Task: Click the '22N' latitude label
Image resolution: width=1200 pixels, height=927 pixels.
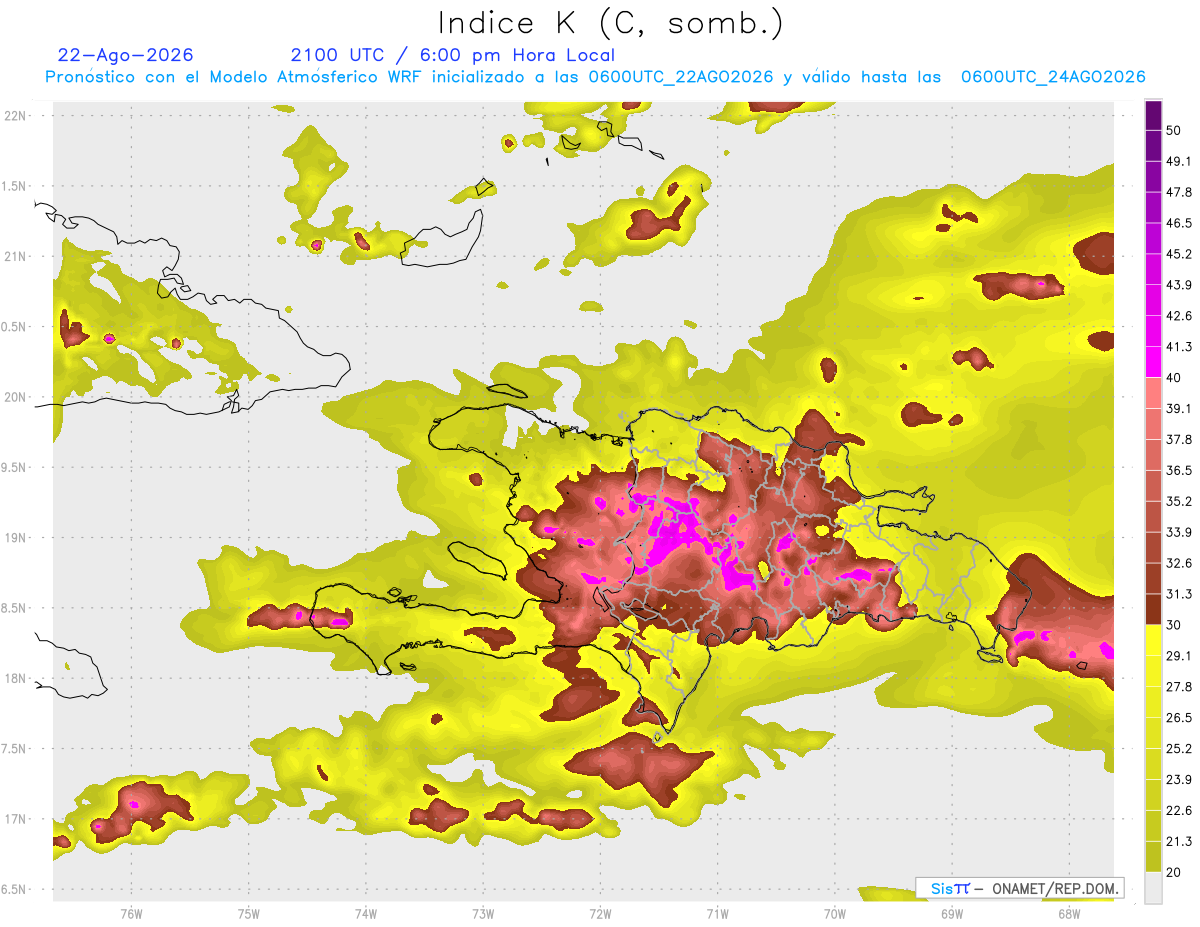Action: 15,115
